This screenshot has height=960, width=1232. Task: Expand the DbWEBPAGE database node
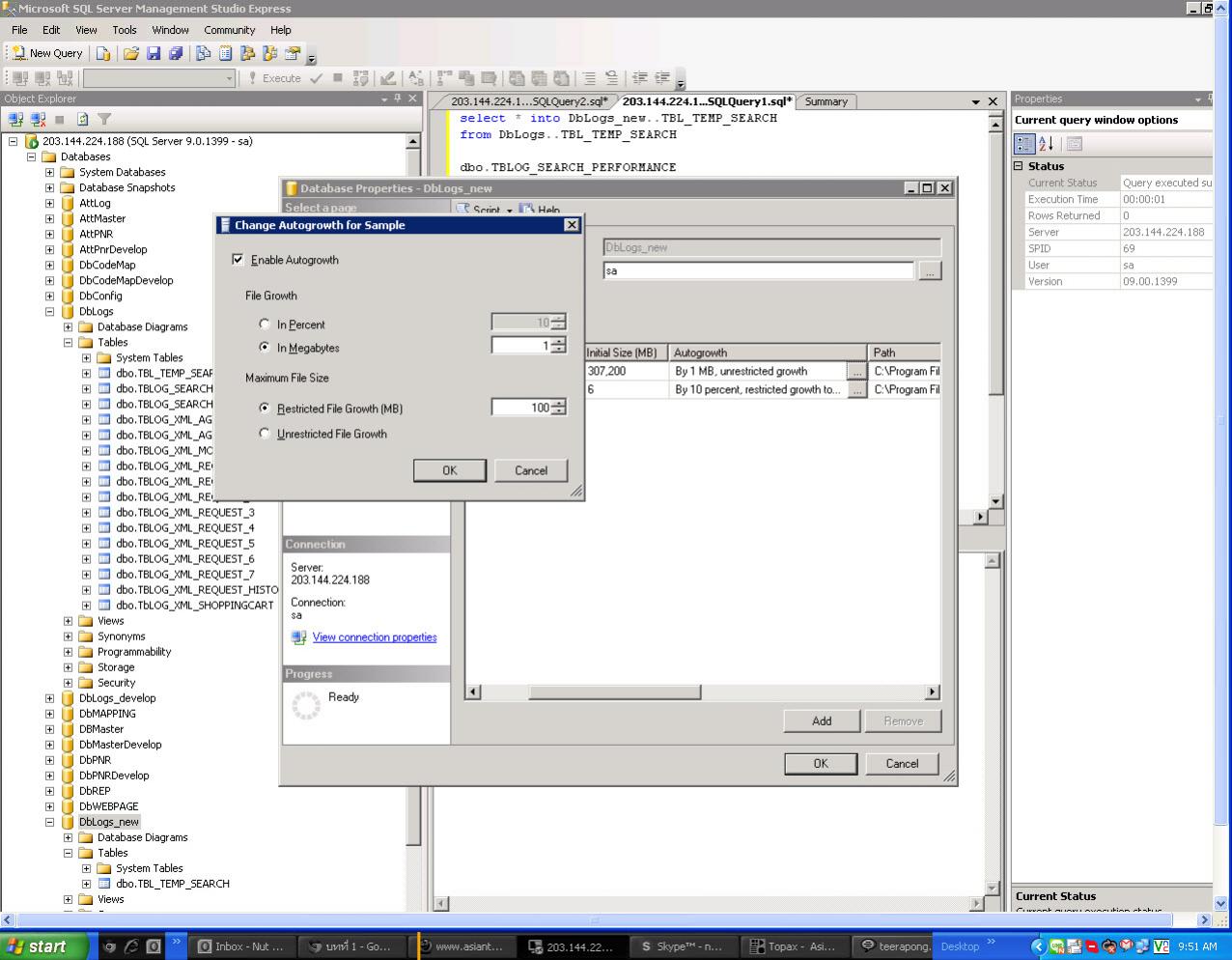pyautogui.click(x=49, y=806)
